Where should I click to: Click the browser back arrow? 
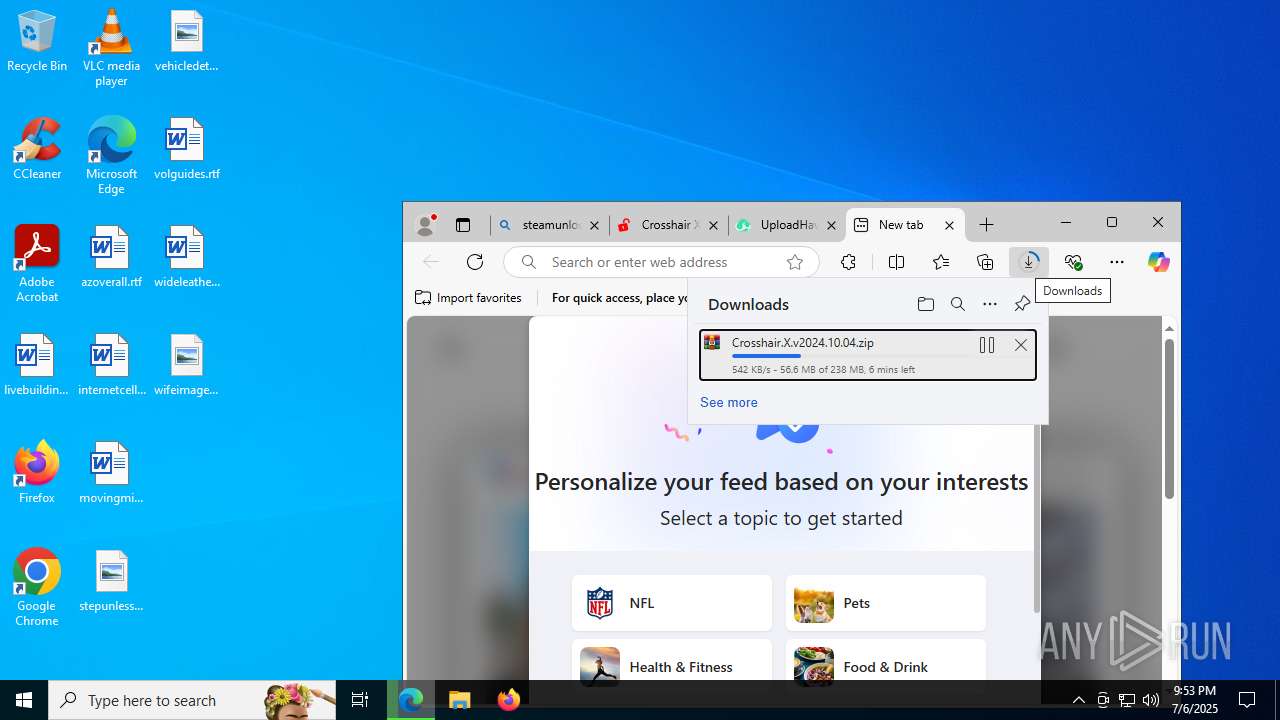431,262
